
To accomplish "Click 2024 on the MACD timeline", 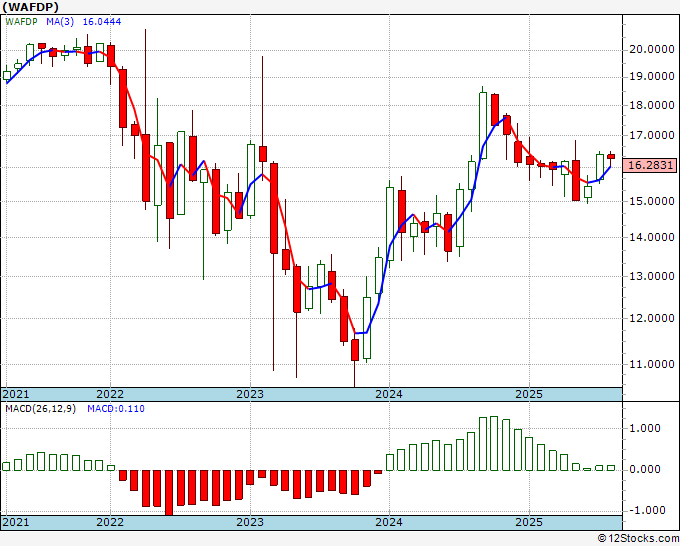I will (389, 522).
